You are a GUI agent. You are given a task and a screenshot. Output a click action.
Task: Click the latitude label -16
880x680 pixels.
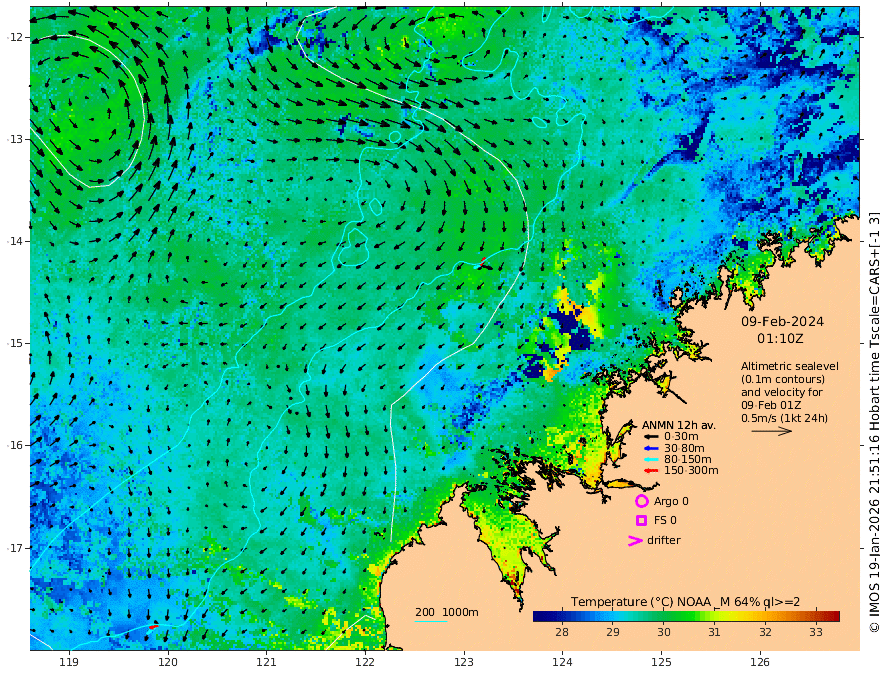coord(15,445)
